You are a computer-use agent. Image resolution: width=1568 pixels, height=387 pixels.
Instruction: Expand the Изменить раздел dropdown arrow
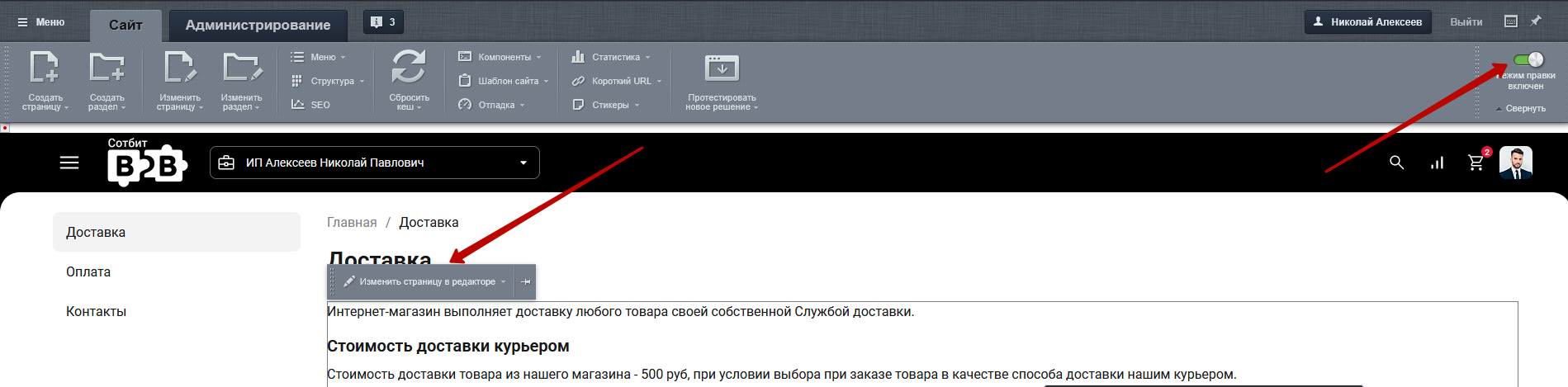257,108
